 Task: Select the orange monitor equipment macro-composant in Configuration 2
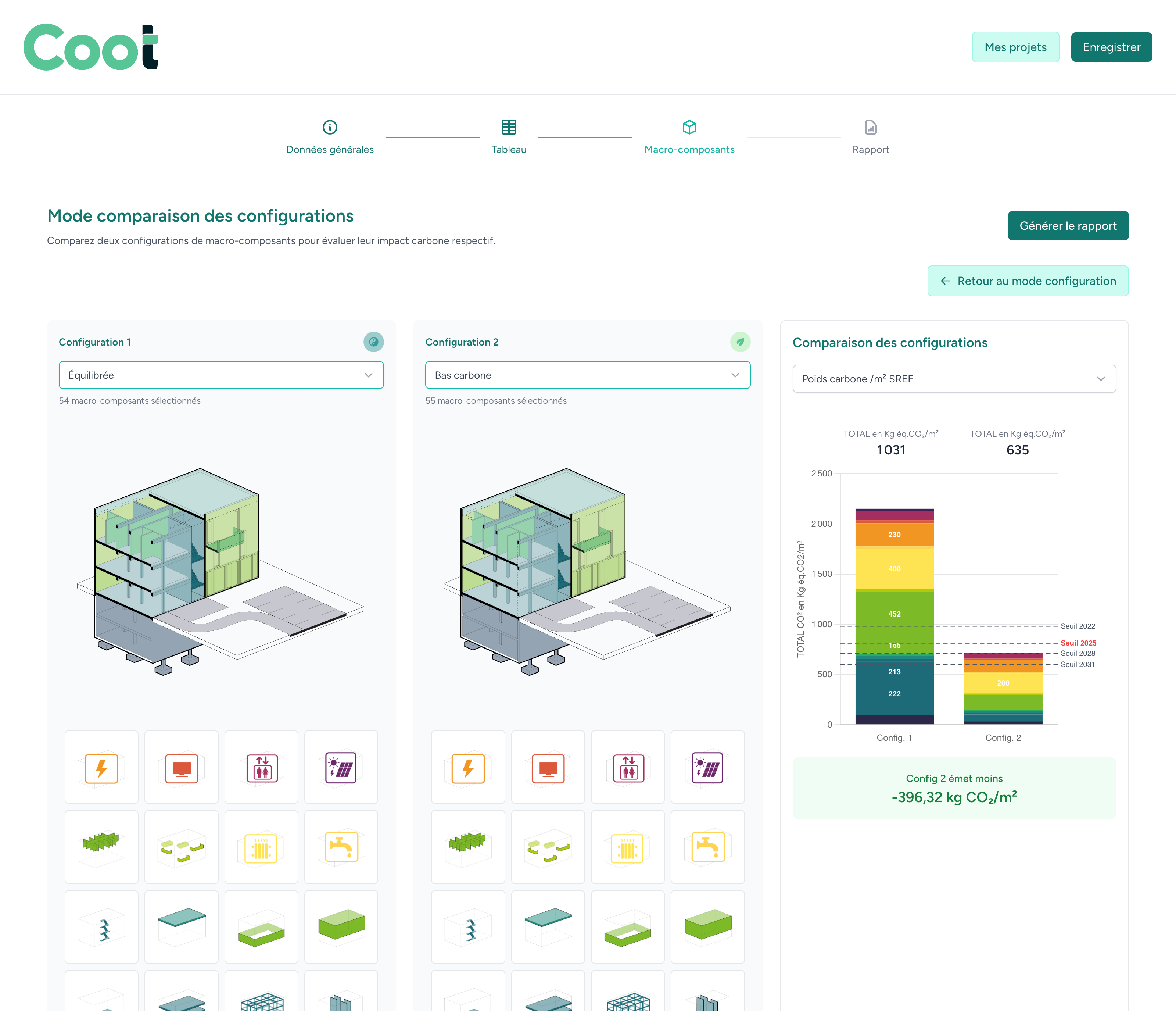pyautogui.click(x=548, y=768)
